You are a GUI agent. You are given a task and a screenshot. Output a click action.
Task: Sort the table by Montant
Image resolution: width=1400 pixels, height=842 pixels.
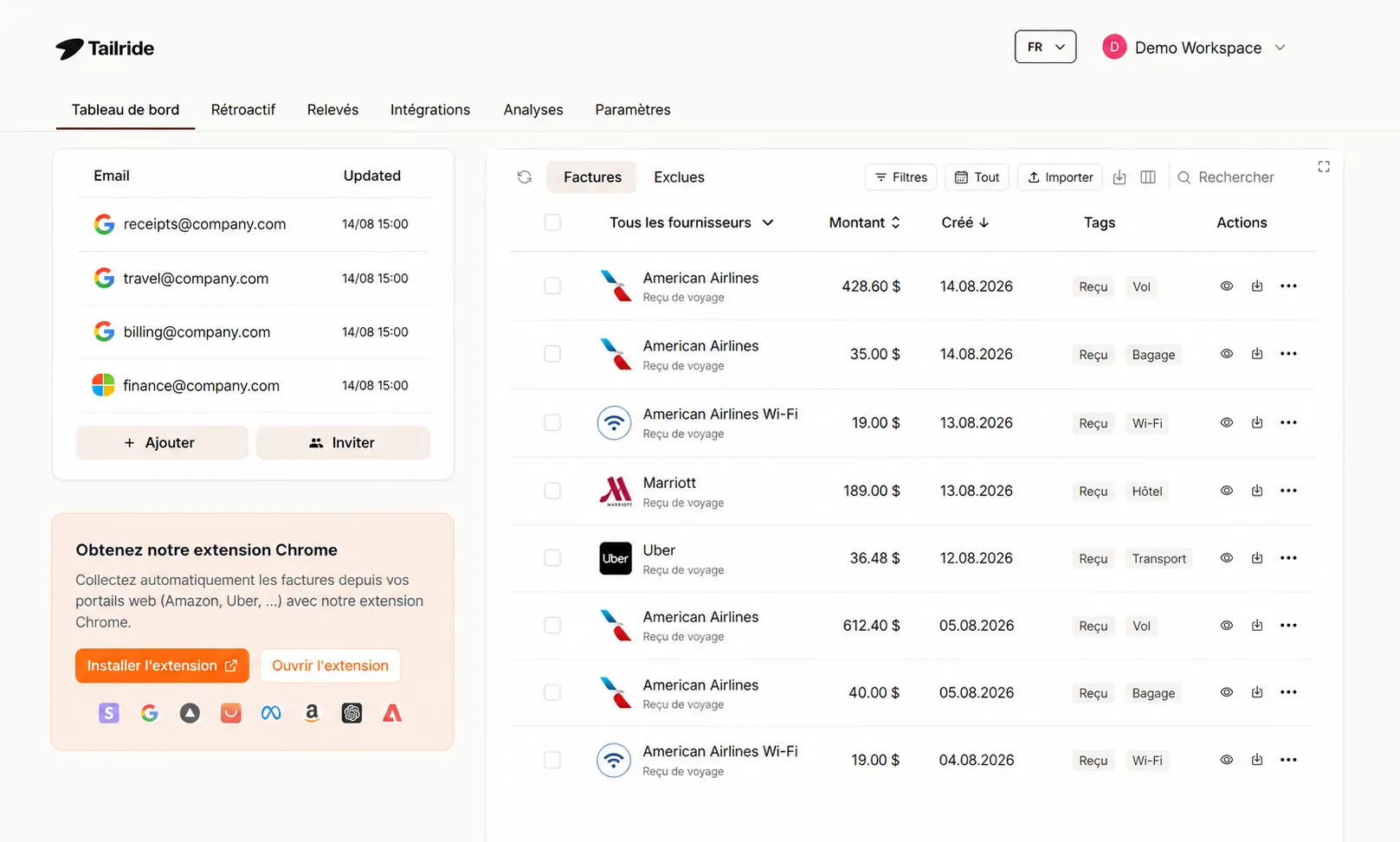pyautogui.click(x=864, y=222)
